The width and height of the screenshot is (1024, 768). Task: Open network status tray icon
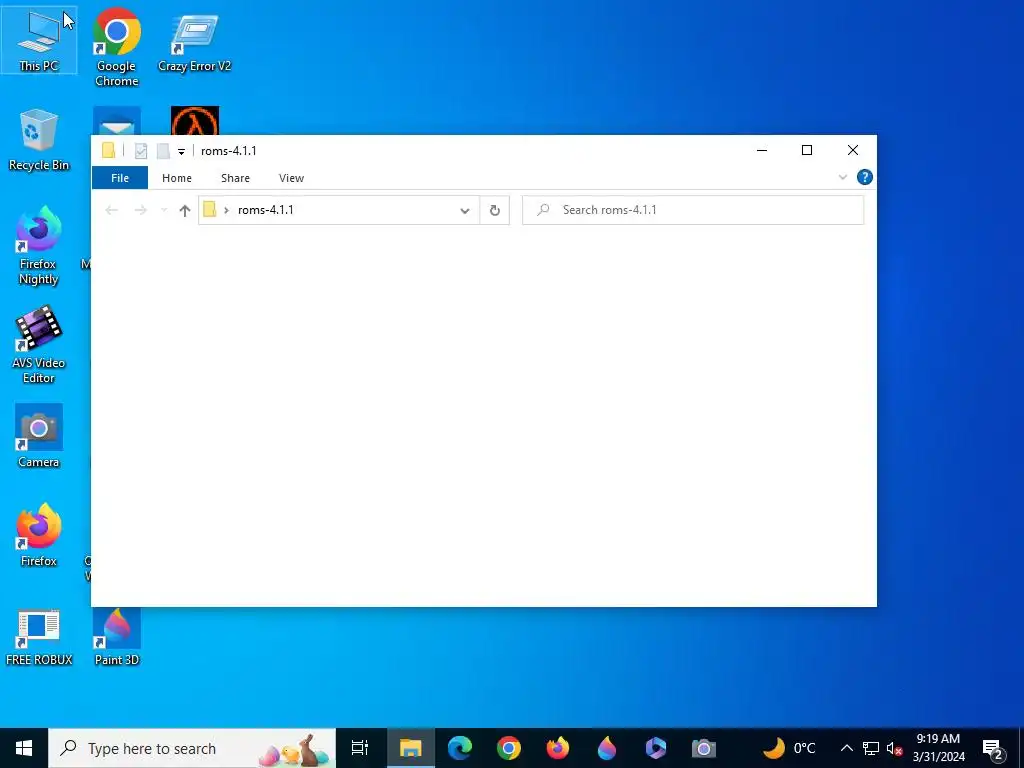click(x=871, y=748)
